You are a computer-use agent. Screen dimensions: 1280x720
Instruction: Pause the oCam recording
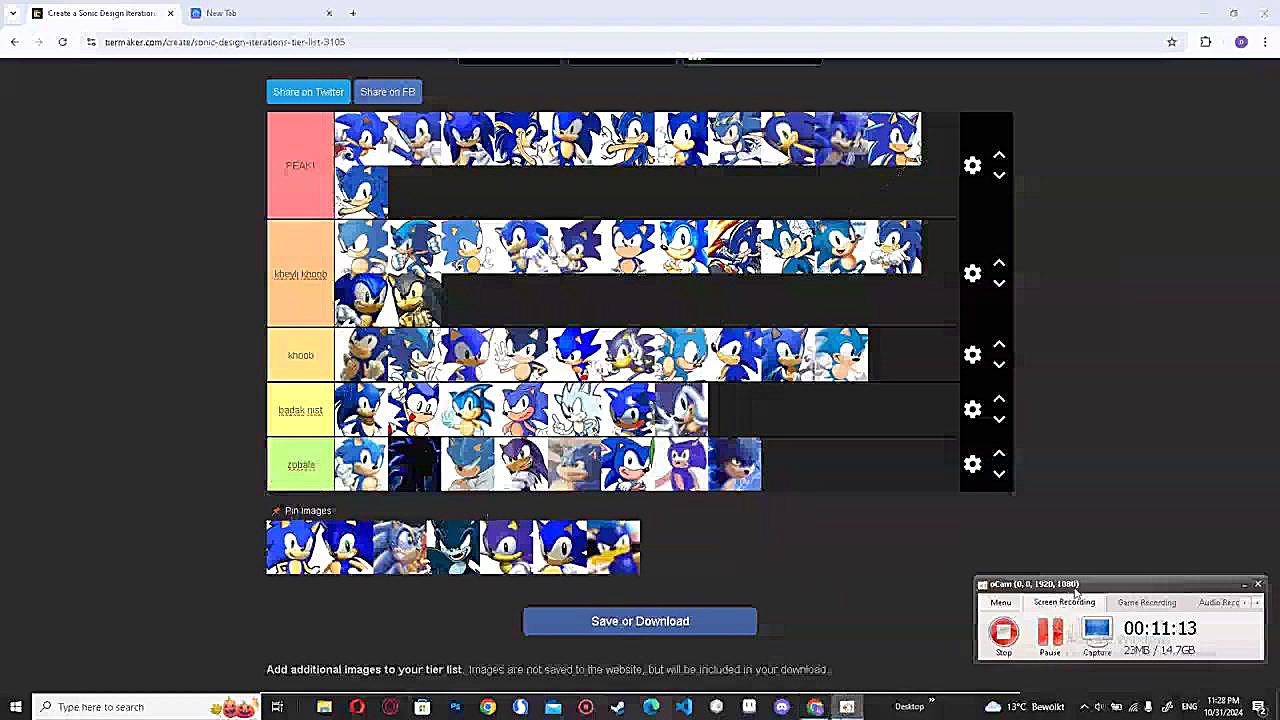click(x=1050, y=637)
